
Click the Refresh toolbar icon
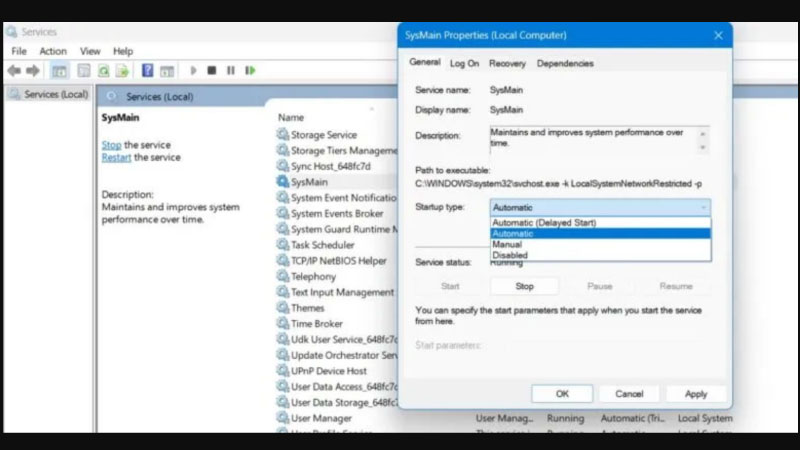(x=103, y=71)
